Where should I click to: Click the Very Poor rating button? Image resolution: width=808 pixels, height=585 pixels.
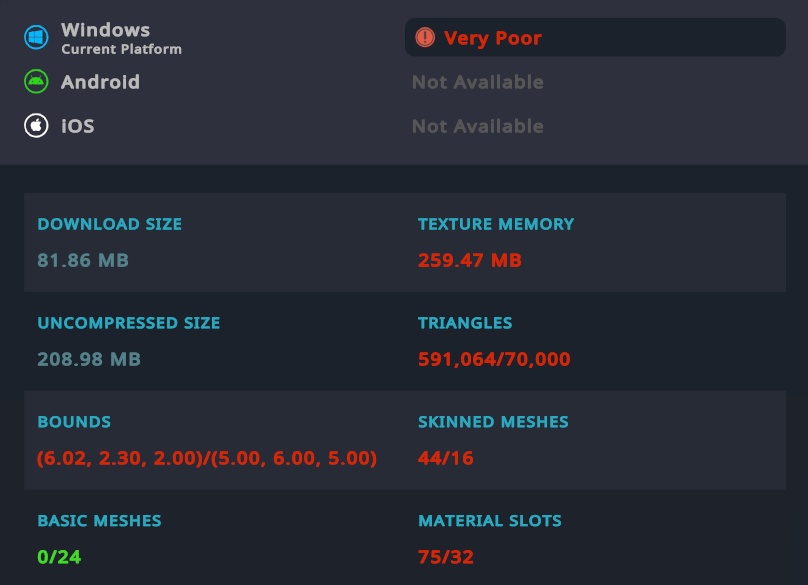coord(594,37)
